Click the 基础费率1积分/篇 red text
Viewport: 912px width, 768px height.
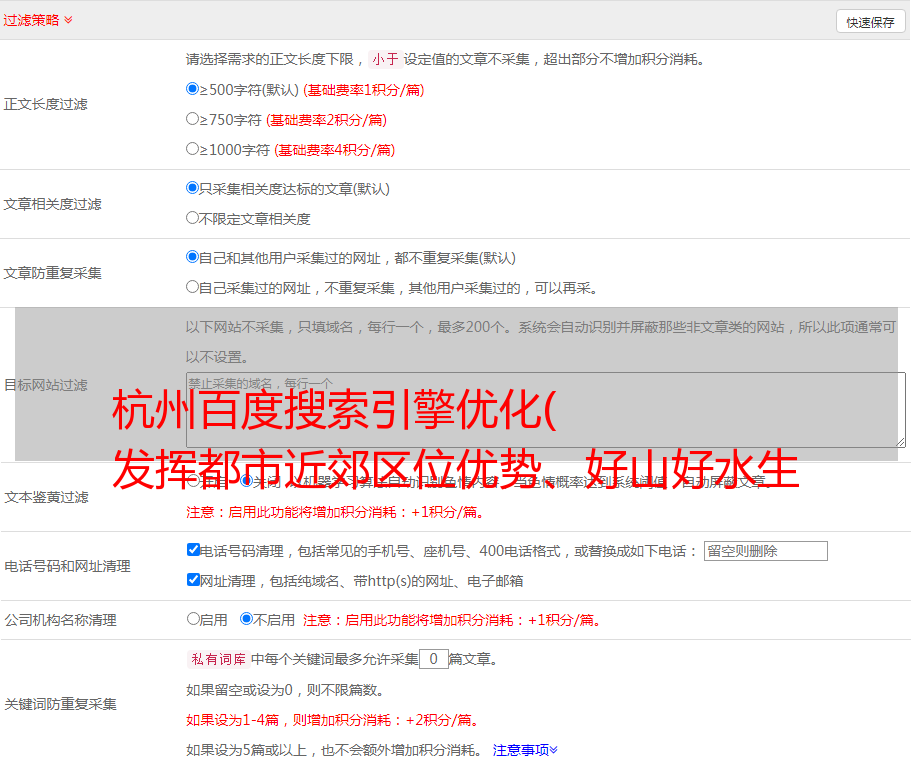point(364,90)
